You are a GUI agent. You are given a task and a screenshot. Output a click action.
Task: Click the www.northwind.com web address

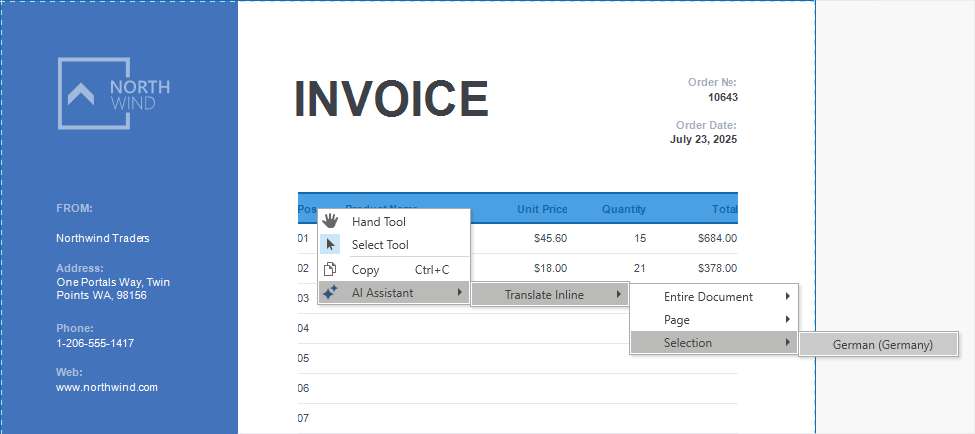[107, 387]
